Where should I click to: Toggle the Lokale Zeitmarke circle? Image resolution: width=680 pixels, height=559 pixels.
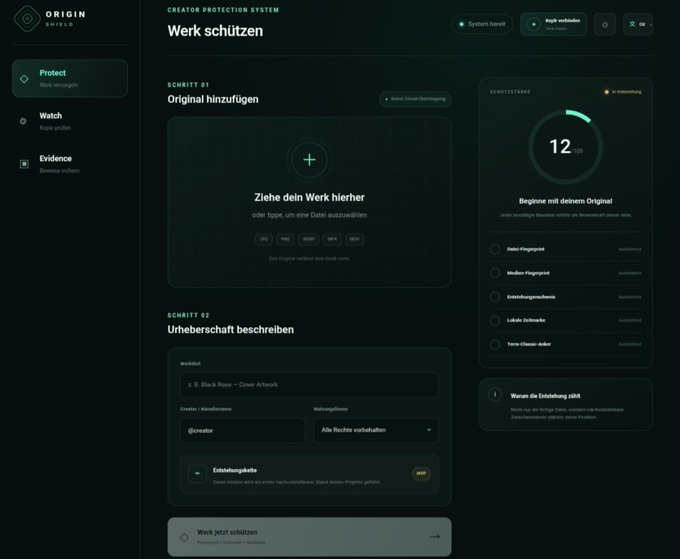(495, 320)
